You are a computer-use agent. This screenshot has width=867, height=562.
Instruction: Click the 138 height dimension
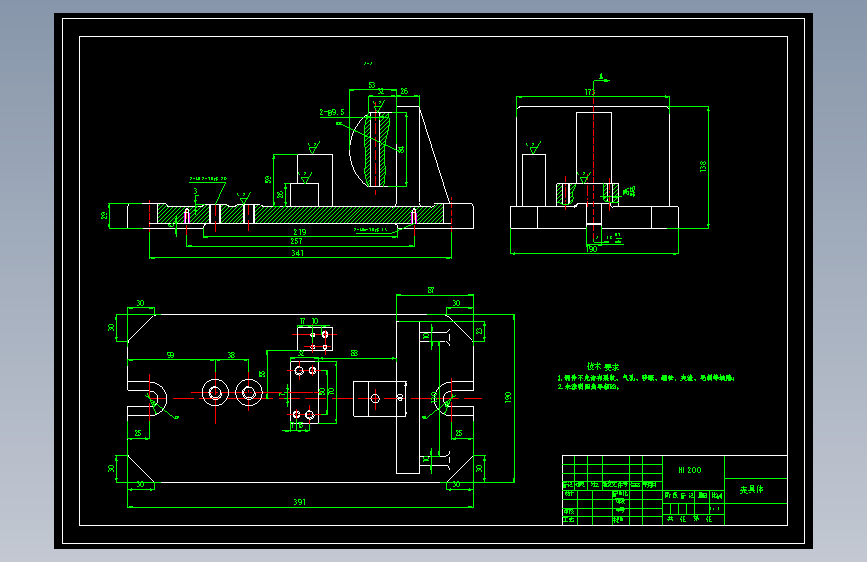pyautogui.click(x=703, y=166)
